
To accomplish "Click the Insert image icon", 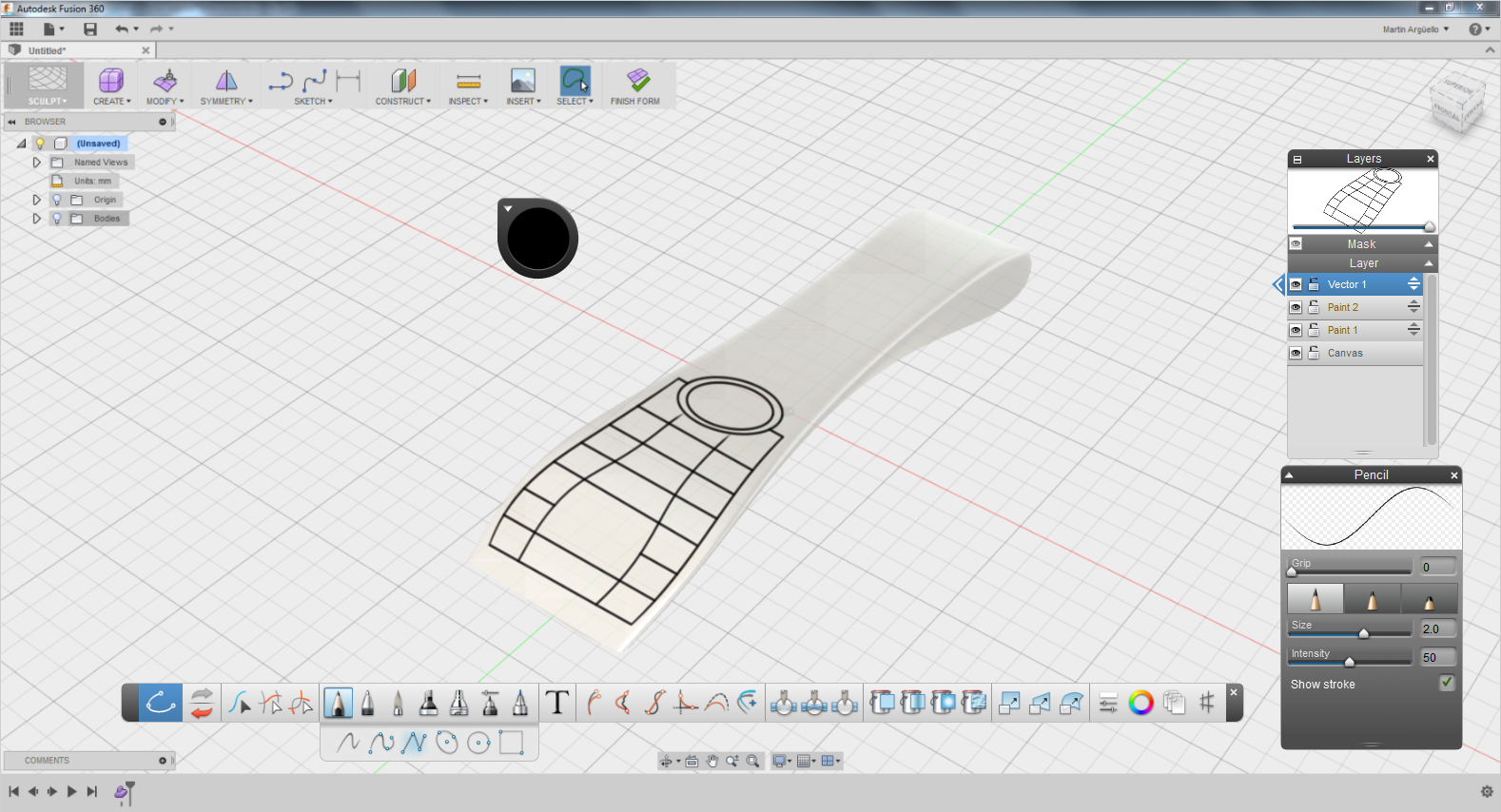I will pyautogui.click(x=523, y=80).
